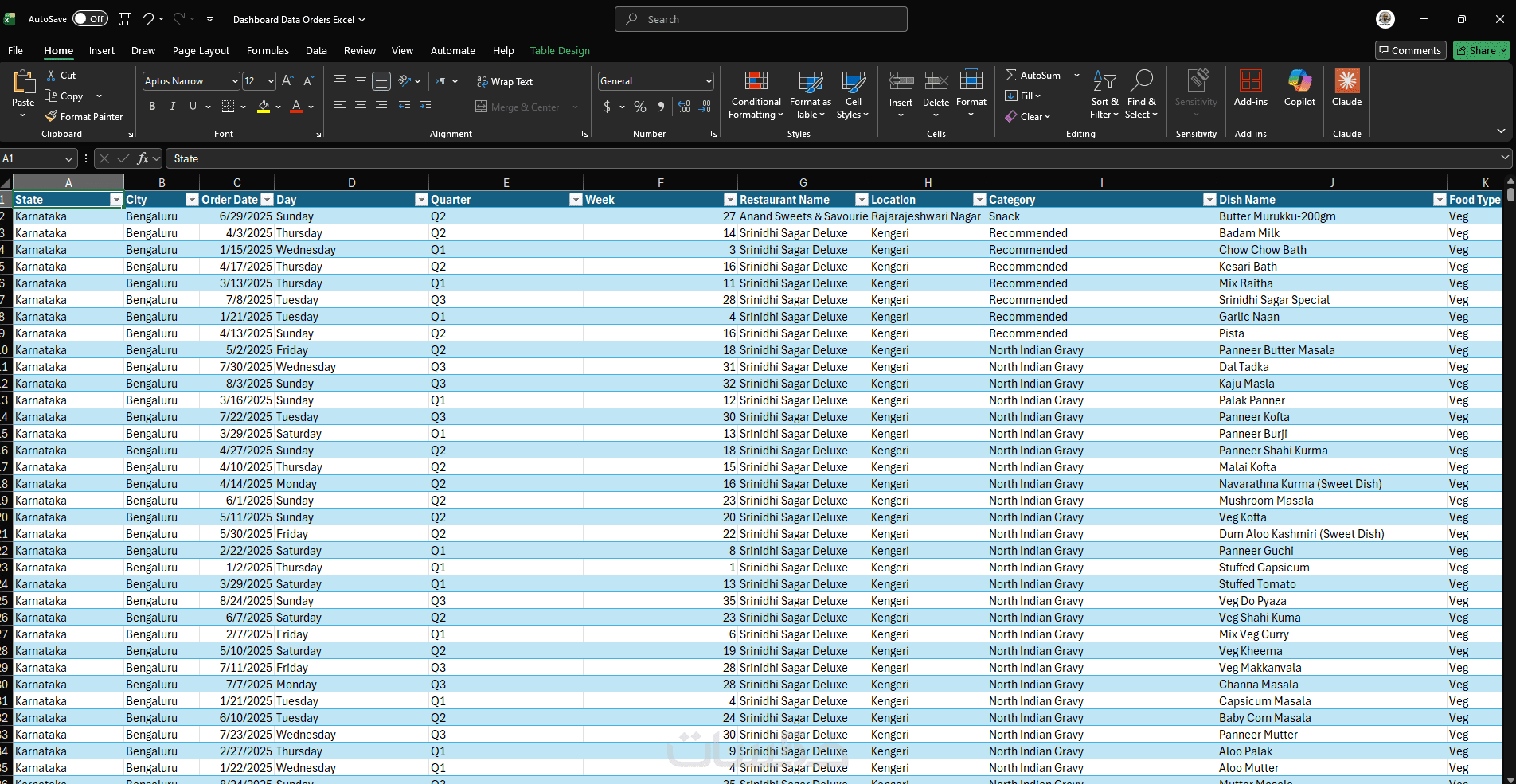
Task: Switch to the Page Layout tab
Action: point(201,50)
